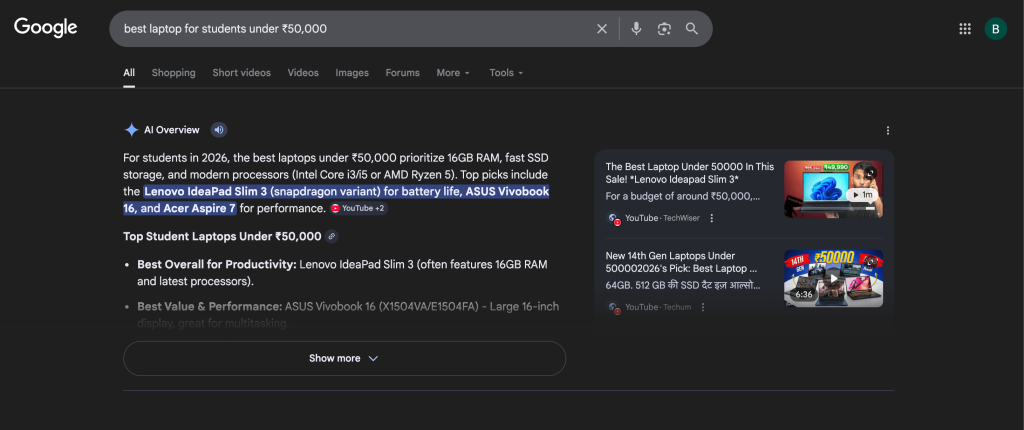Switch to the Short videos tab

click(x=241, y=73)
